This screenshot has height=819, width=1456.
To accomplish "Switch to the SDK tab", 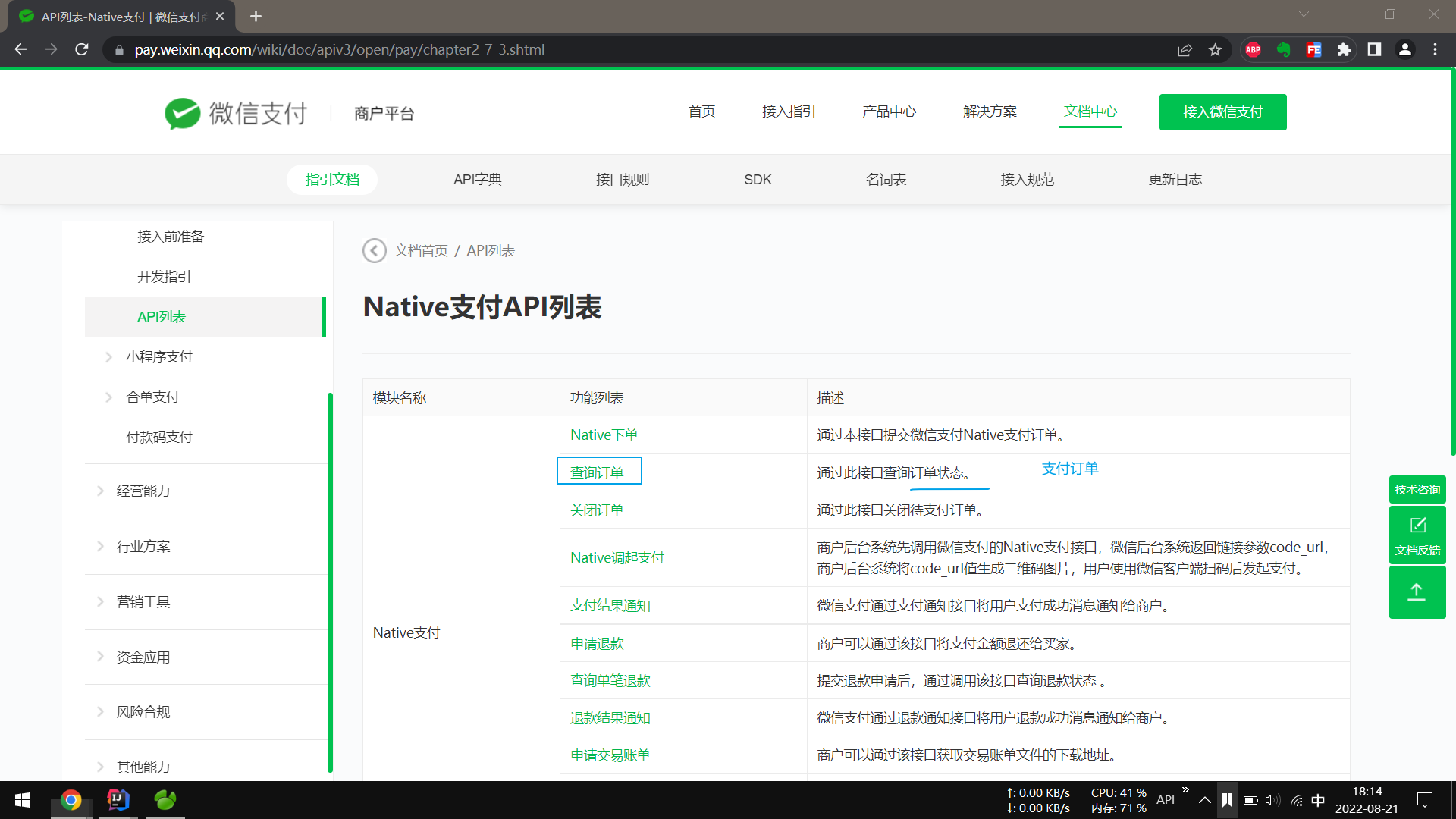I will (758, 180).
